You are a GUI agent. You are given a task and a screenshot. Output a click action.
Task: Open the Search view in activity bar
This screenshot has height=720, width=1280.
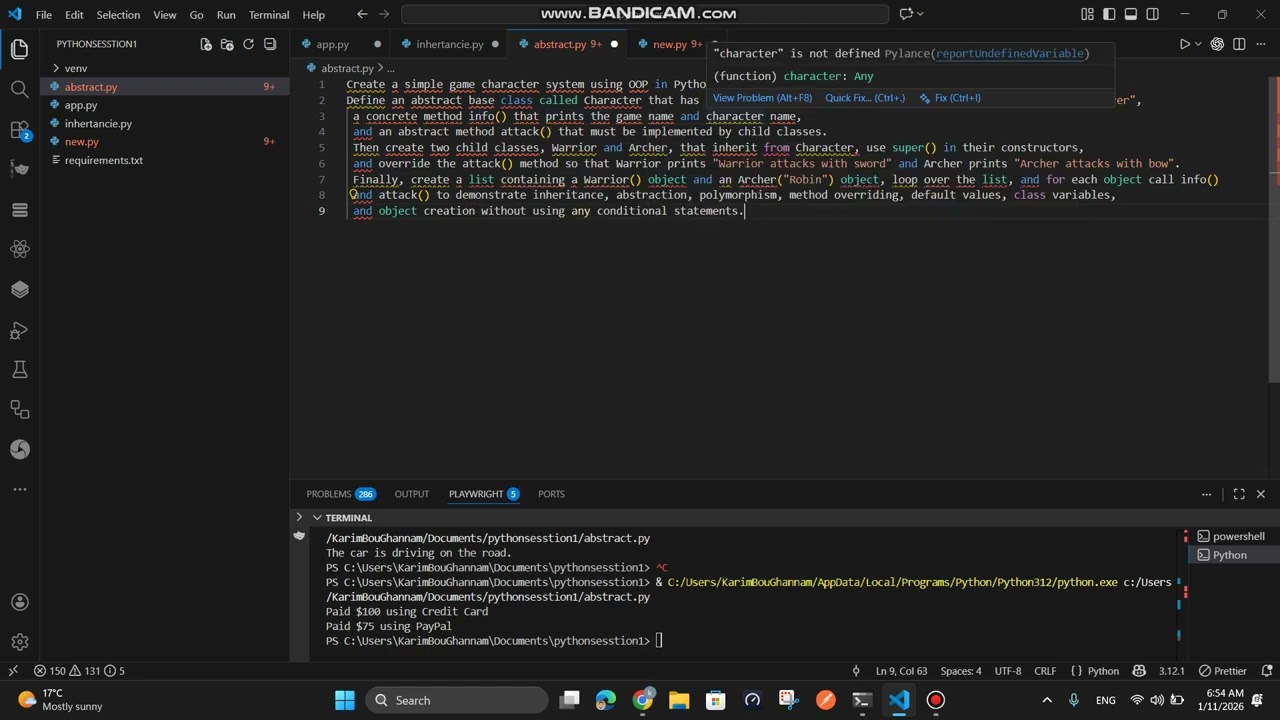(x=19, y=89)
